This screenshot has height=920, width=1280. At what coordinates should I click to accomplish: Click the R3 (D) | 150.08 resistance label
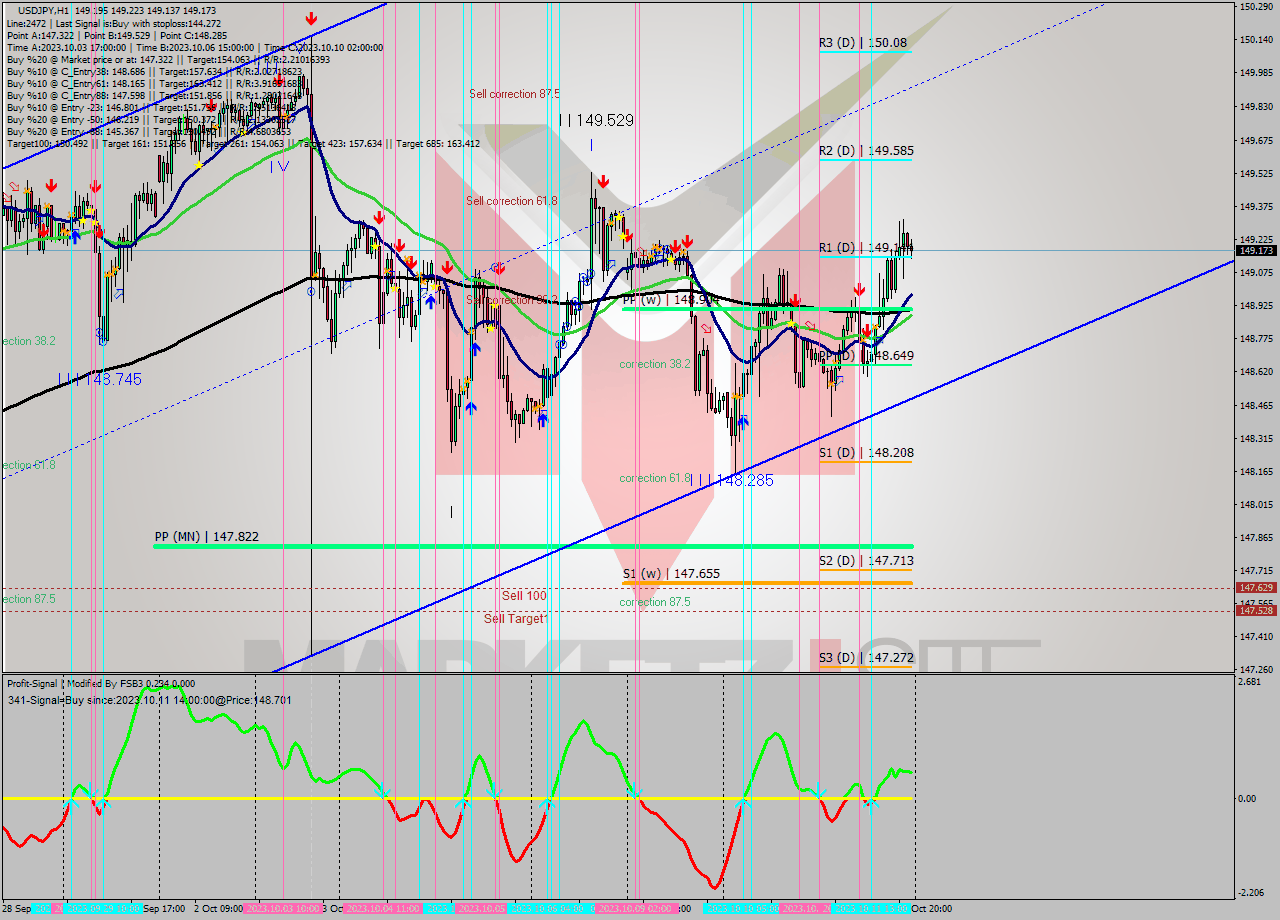pos(866,42)
